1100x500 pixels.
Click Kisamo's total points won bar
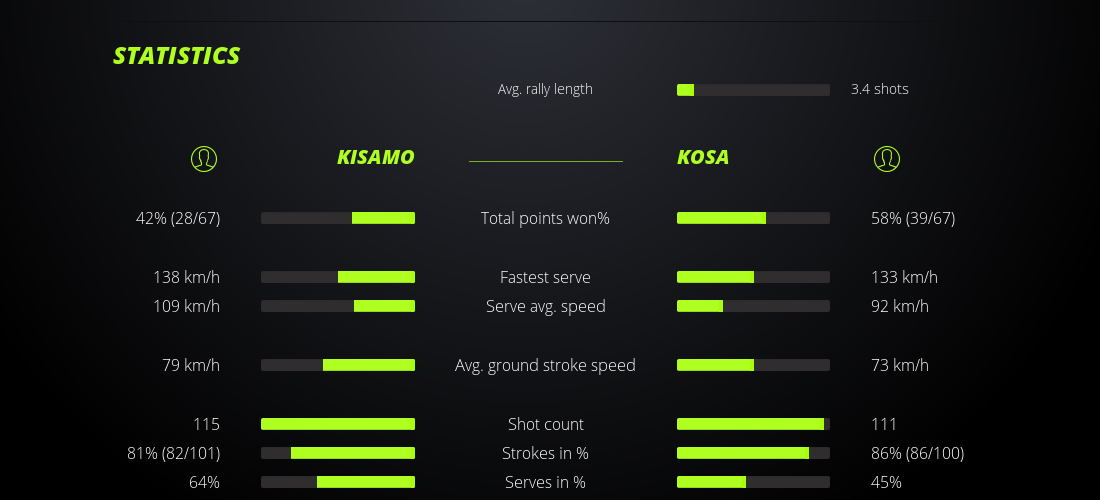[338, 218]
